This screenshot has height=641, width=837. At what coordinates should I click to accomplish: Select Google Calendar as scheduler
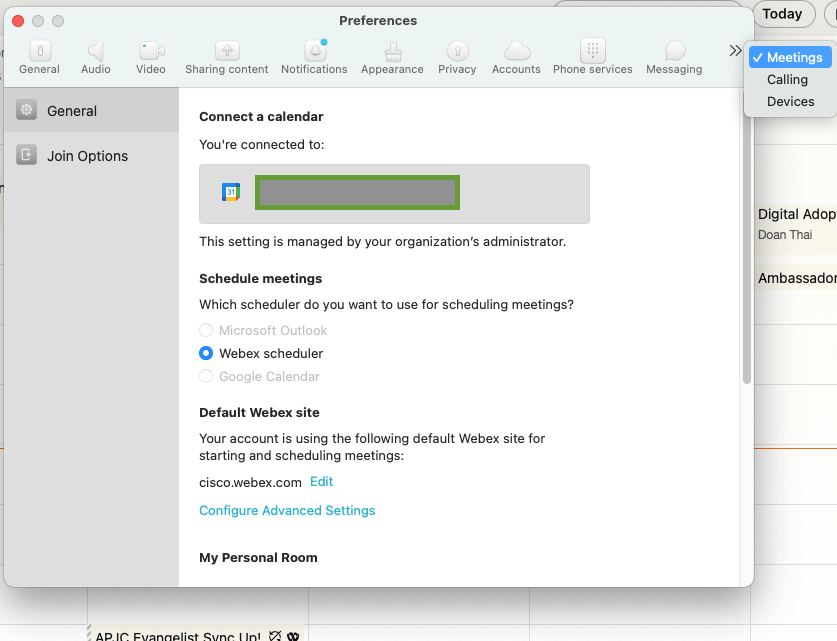pyautogui.click(x=205, y=376)
